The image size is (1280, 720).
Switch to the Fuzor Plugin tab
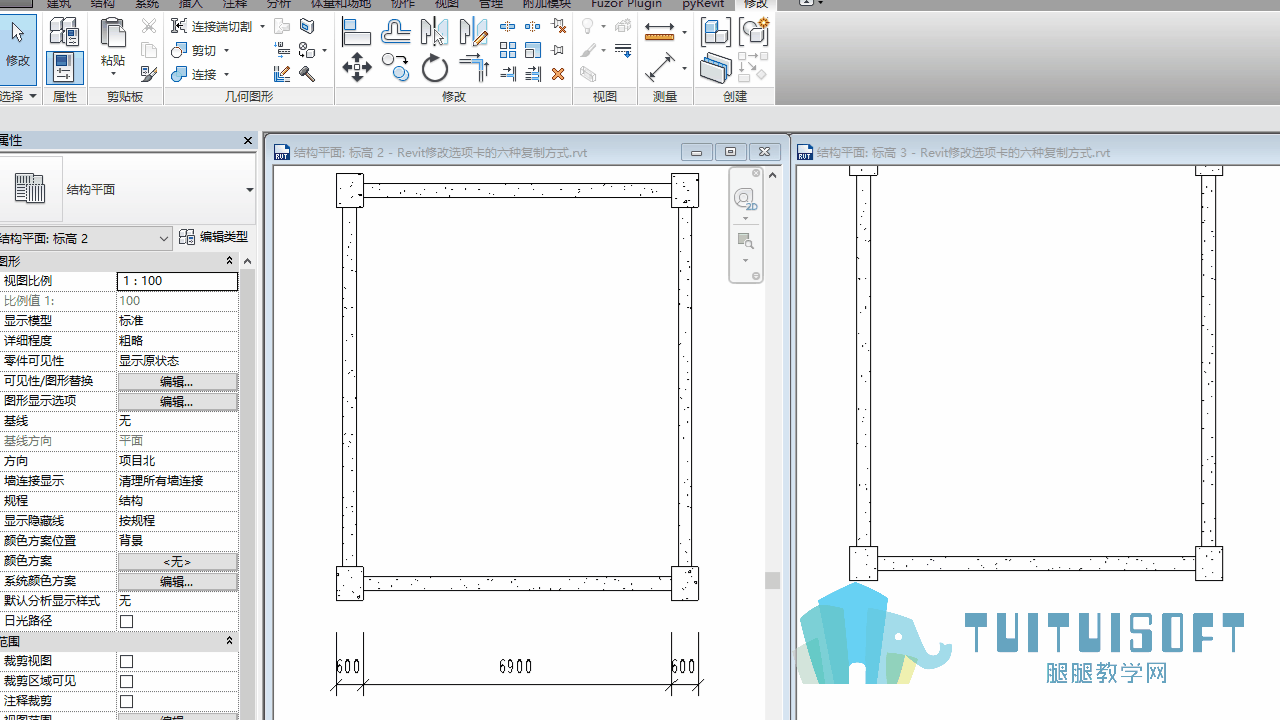pos(627,4)
